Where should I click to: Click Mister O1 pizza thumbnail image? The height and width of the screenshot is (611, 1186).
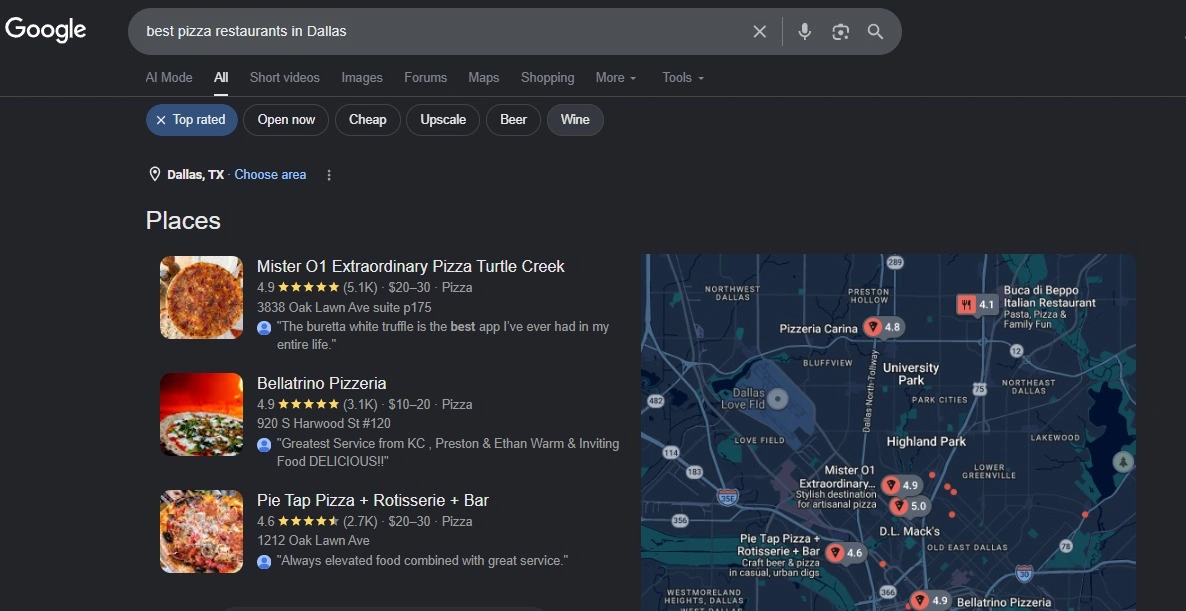coord(201,297)
